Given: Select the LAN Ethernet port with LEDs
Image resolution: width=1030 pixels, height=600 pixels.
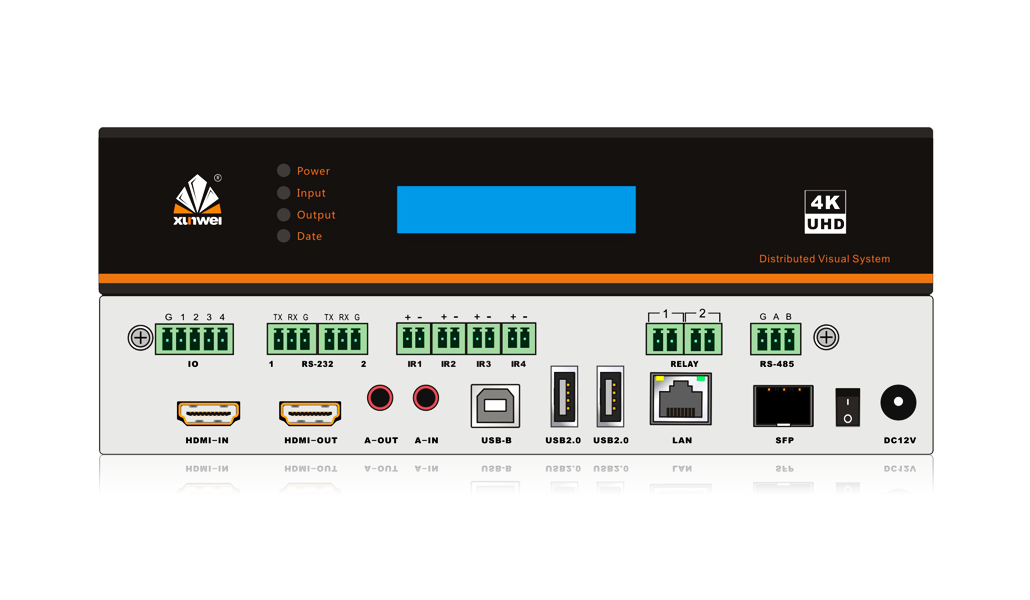Looking at the screenshot, I should 681,400.
